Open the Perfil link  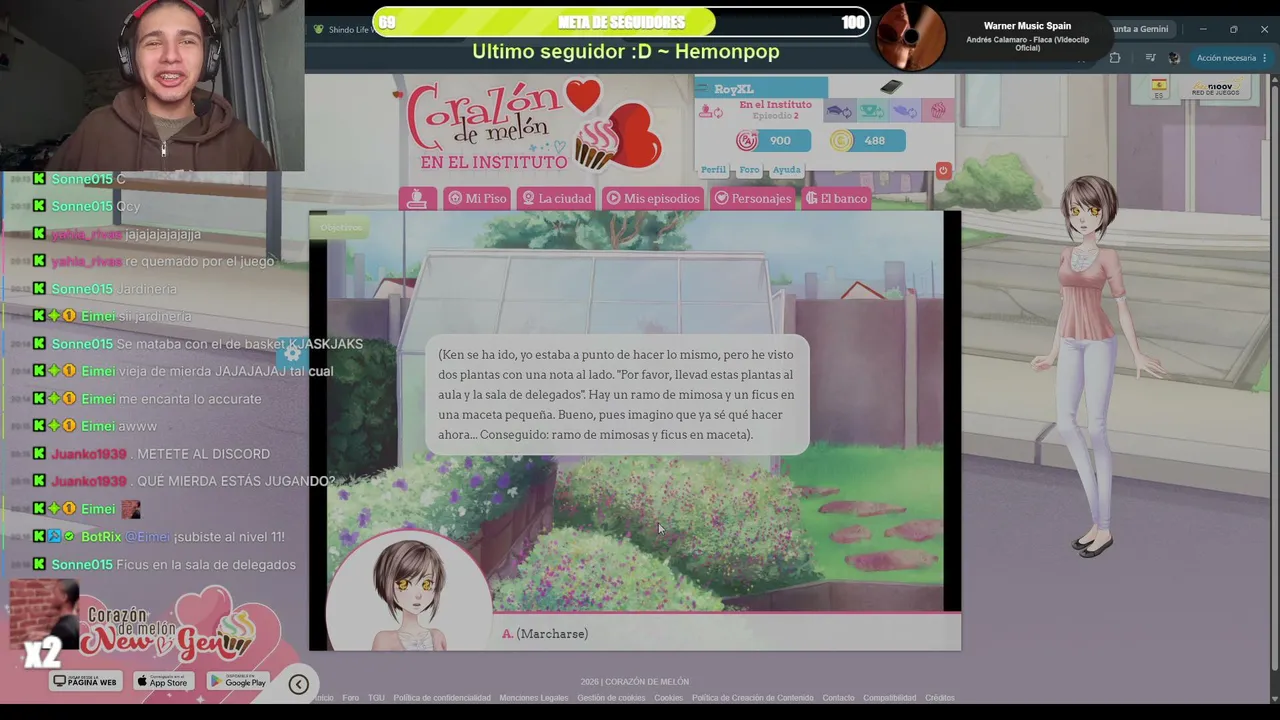[713, 170]
